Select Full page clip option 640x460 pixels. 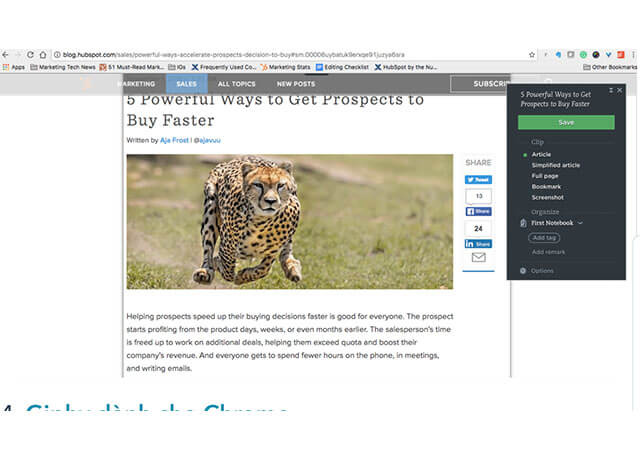(547, 176)
